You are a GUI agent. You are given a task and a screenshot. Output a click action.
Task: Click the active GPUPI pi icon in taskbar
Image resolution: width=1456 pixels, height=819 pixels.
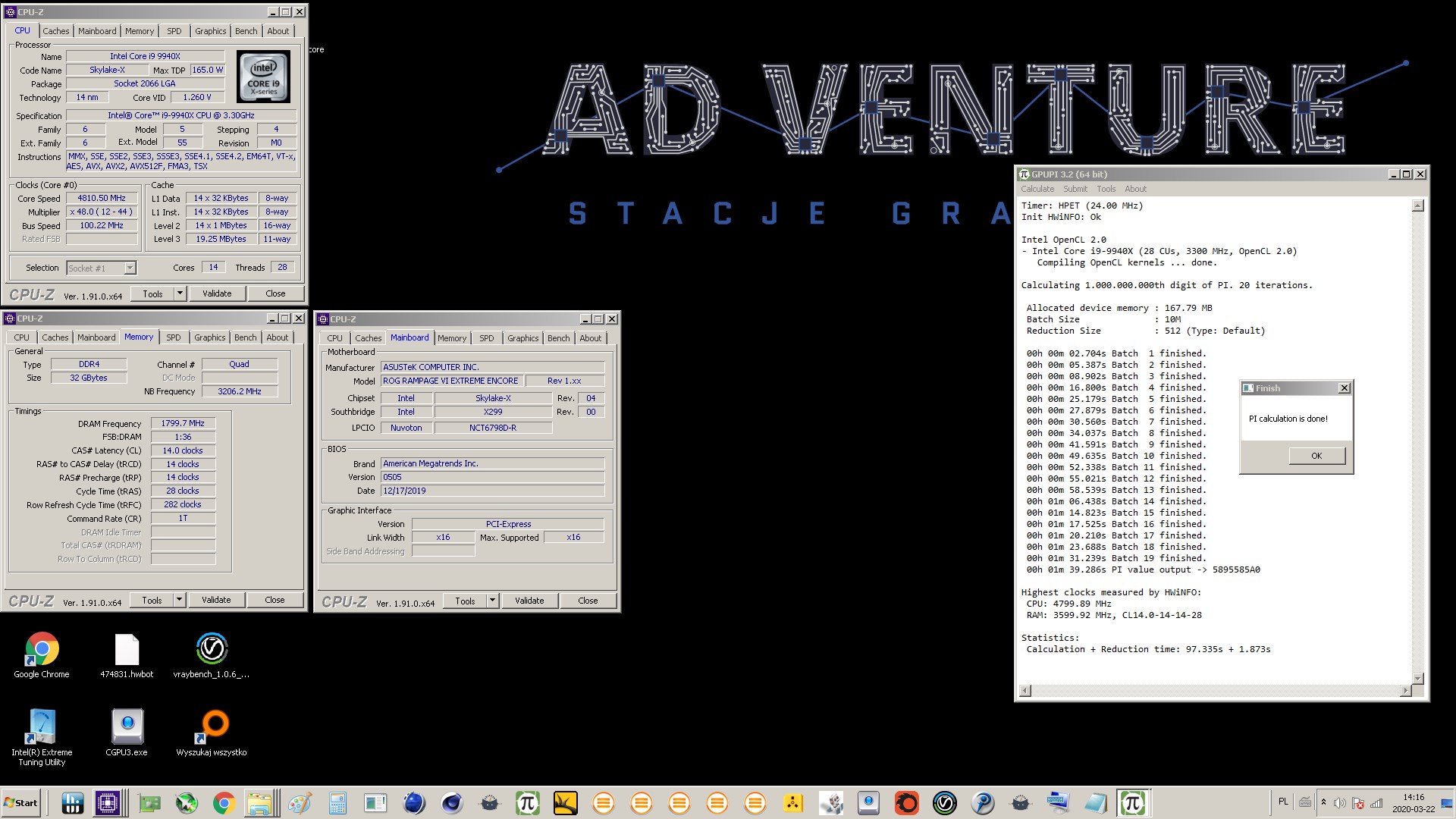coord(1132,803)
